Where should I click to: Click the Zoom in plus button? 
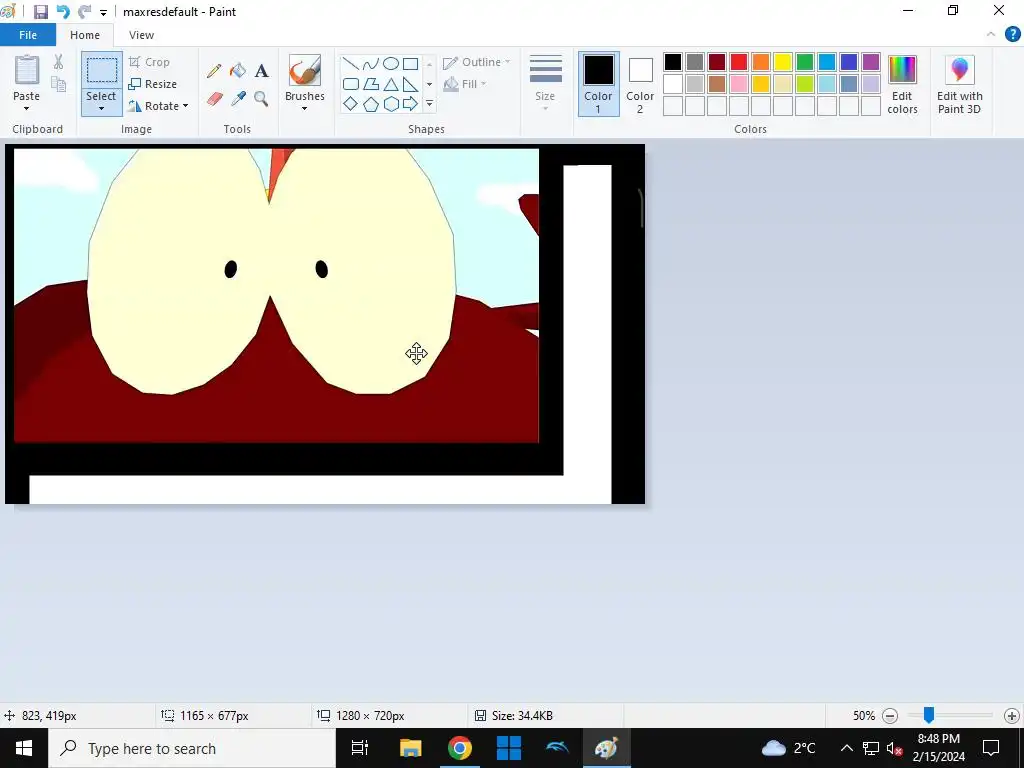[1012, 716]
